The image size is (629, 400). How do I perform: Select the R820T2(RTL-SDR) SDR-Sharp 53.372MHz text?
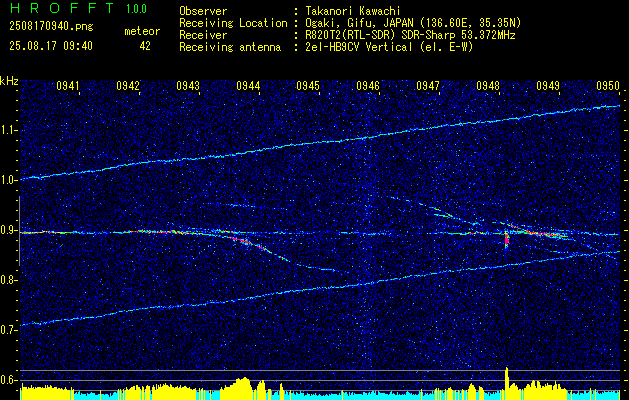tap(410, 35)
